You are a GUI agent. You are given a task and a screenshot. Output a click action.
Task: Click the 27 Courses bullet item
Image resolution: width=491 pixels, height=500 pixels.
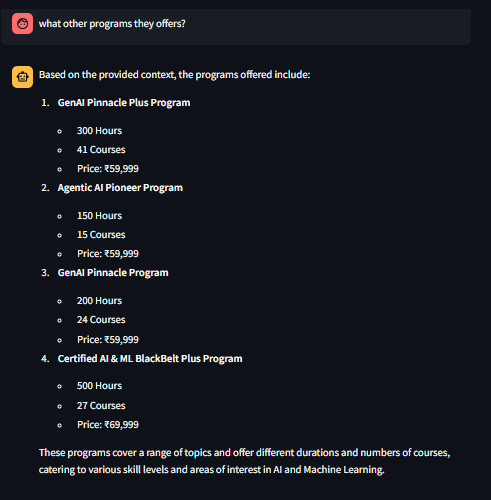pos(101,406)
